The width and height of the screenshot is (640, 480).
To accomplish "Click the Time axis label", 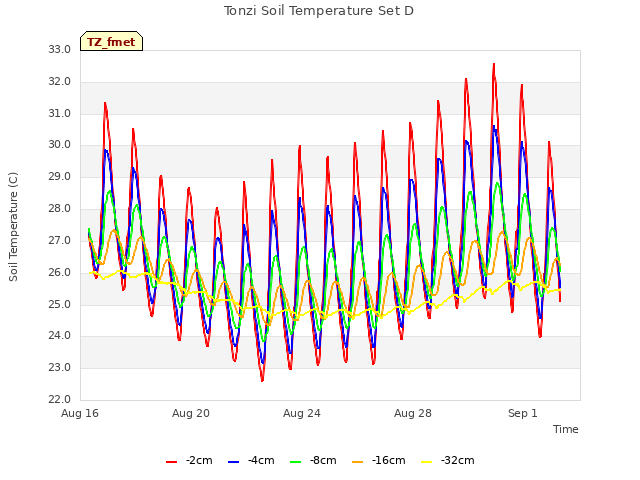I will 566,429.
